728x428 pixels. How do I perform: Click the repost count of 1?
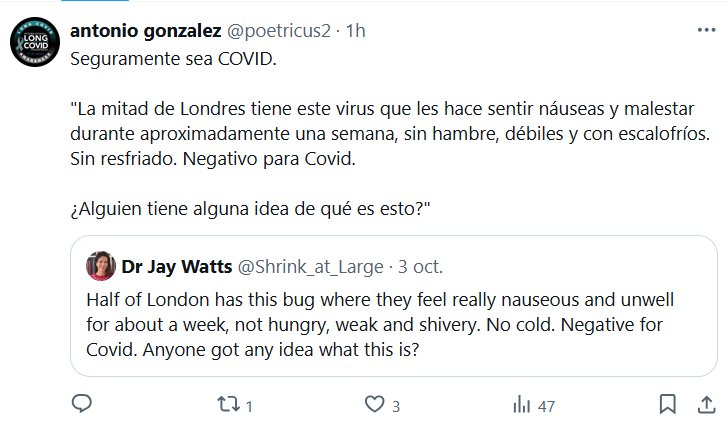pos(248,406)
